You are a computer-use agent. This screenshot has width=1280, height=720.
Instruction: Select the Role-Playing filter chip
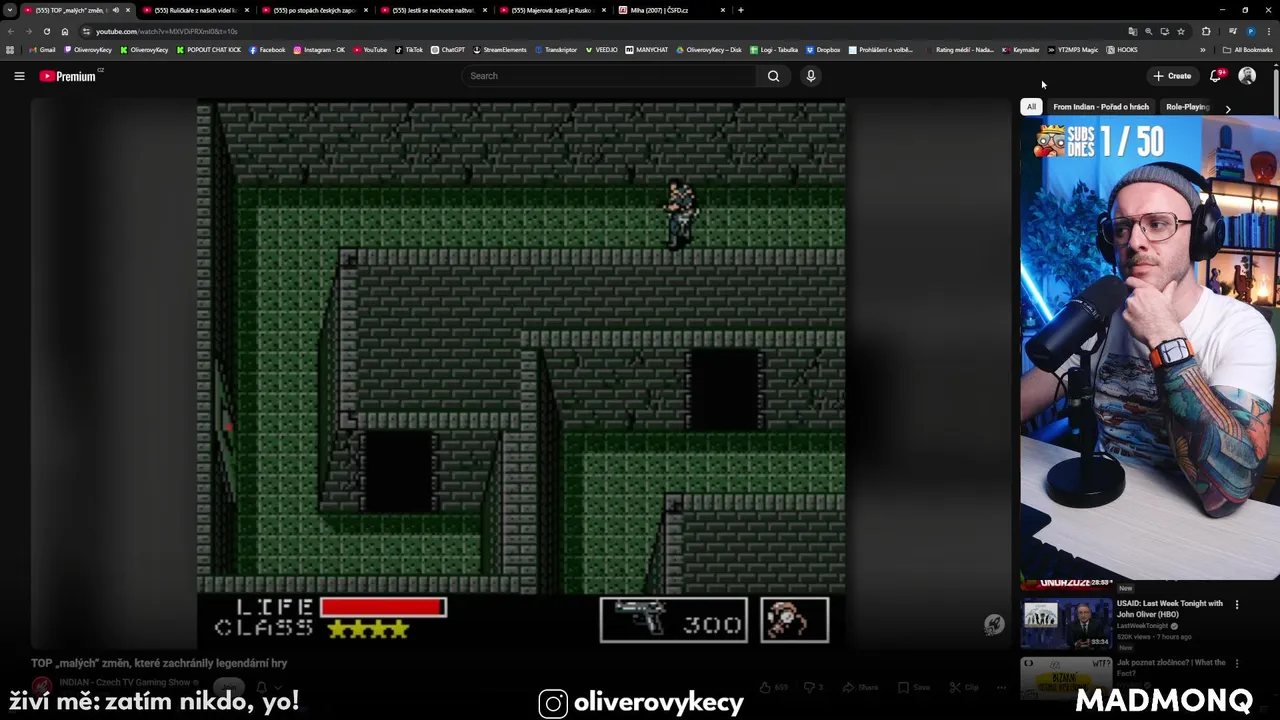tap(1187, 107)
